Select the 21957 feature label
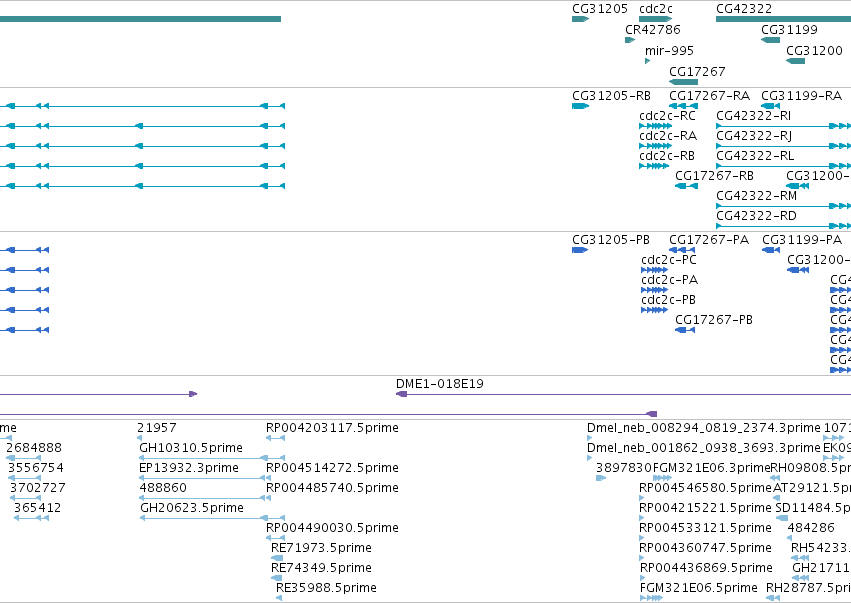This screenshot has width=851, height=603. click(x=156, y=428)
